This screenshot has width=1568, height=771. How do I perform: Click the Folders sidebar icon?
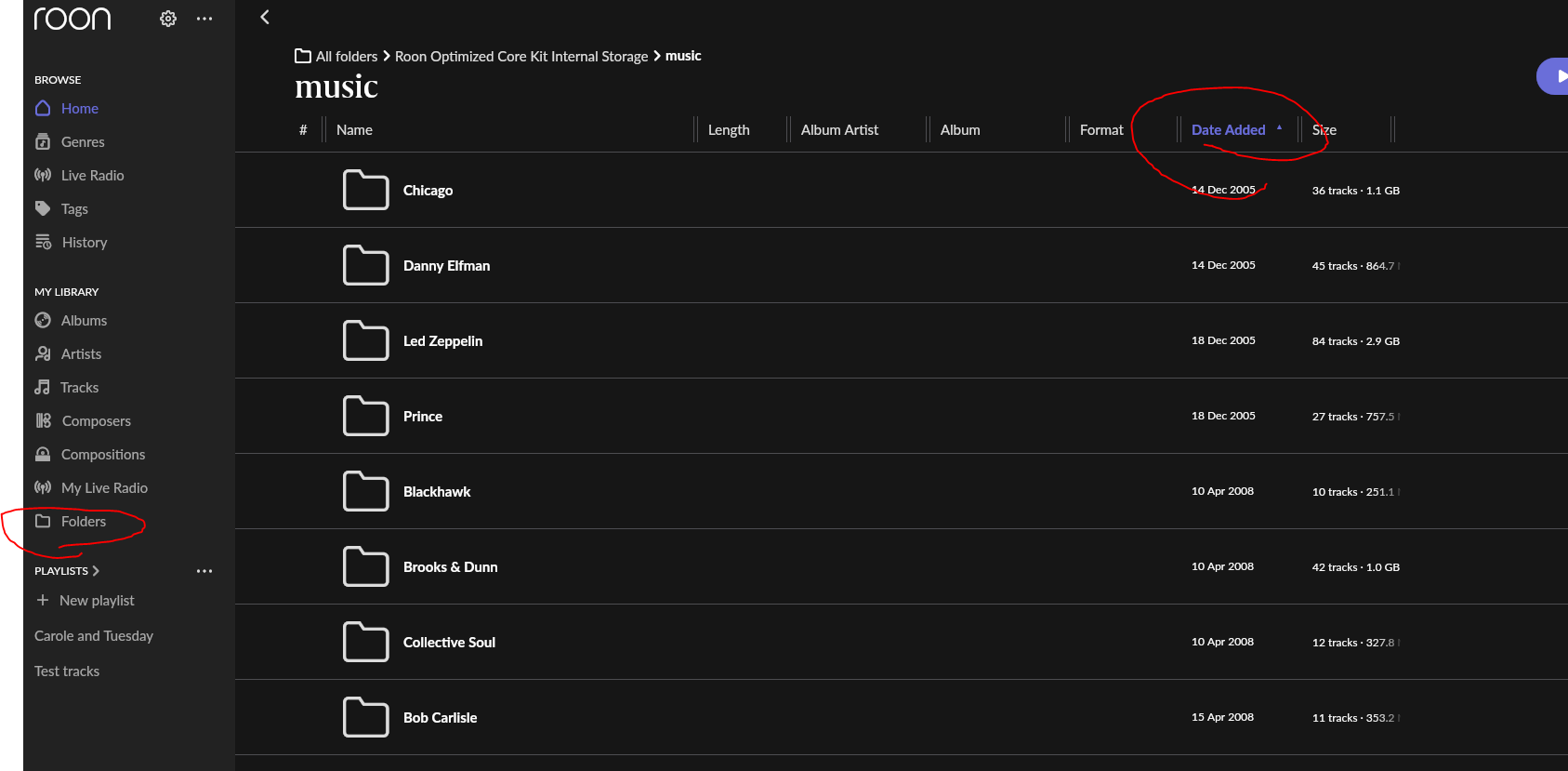43,521
